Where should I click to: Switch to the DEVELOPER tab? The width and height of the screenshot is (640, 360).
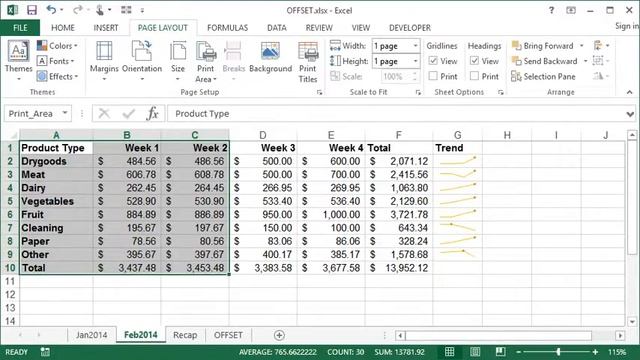pyautogui.click(x=410, y=28)
